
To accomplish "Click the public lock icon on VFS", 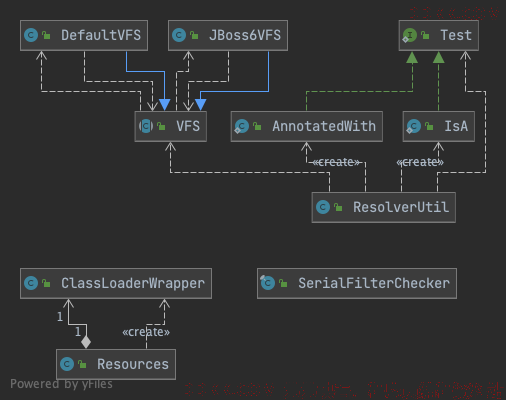I will 161,126.
